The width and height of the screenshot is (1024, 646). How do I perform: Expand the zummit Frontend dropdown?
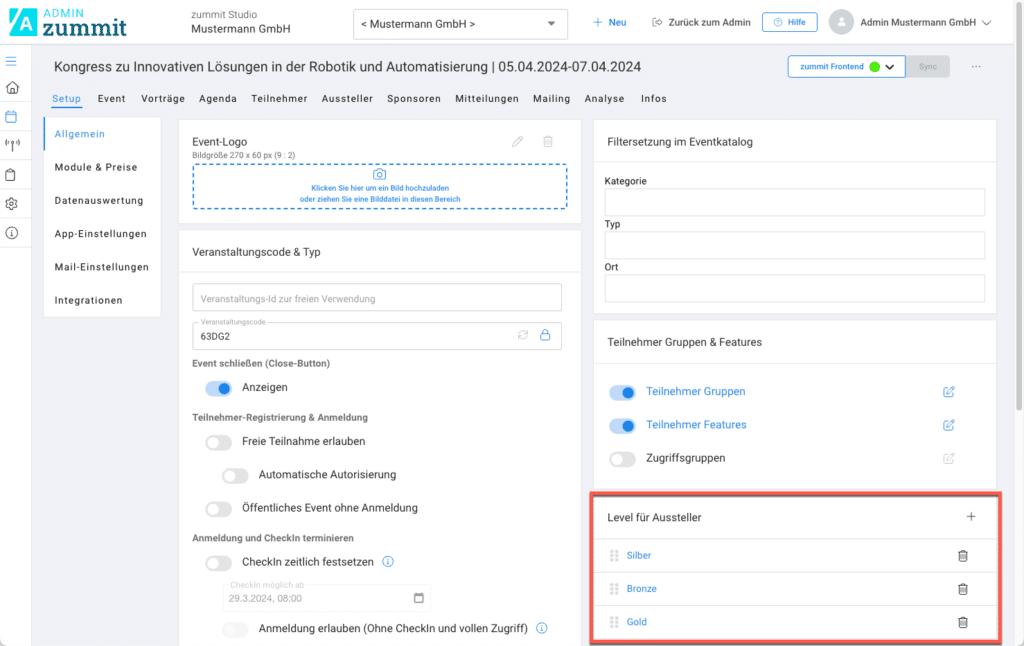click(889, 67)
